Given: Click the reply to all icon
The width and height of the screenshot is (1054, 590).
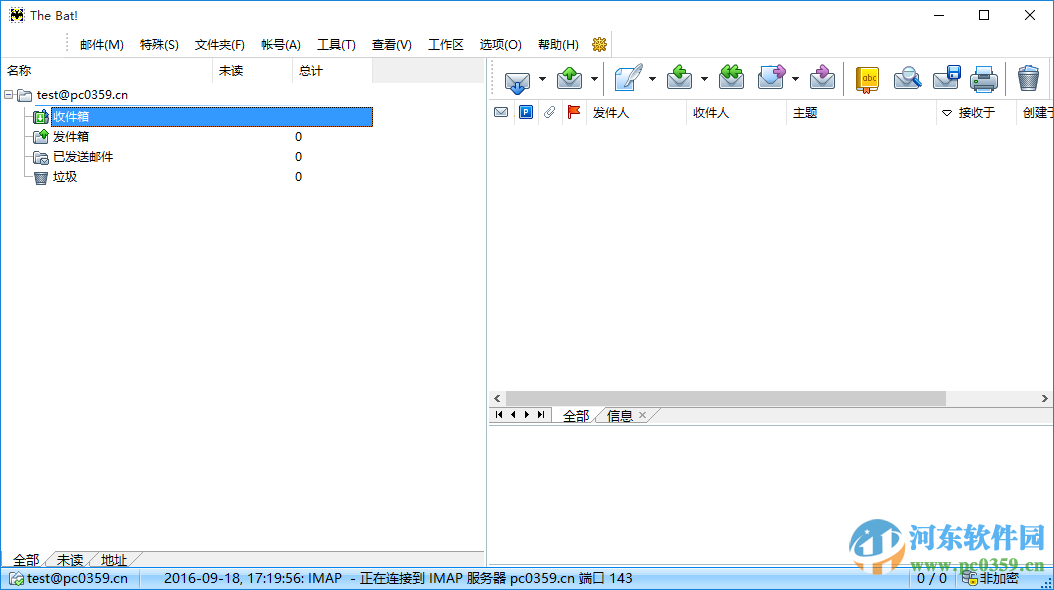Looking at the screenshot, I should (x=731, y=78).
